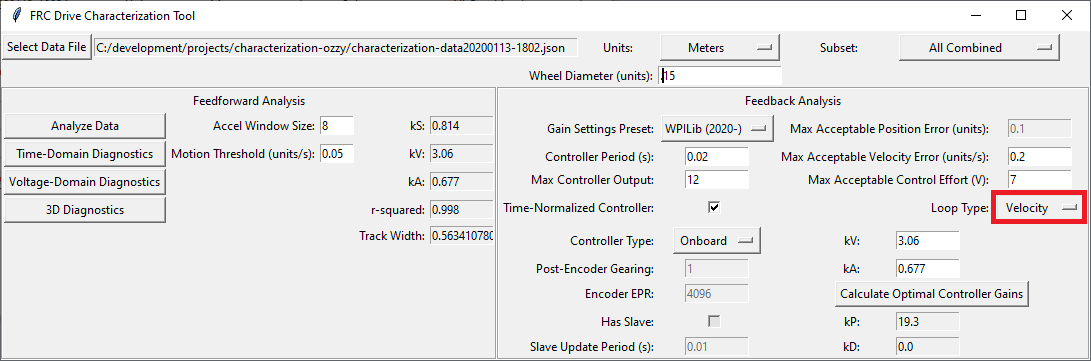The width and height of the screenshot is (1091, 361).
Task: Click the Motion Threshold input field
Action: 337,154
